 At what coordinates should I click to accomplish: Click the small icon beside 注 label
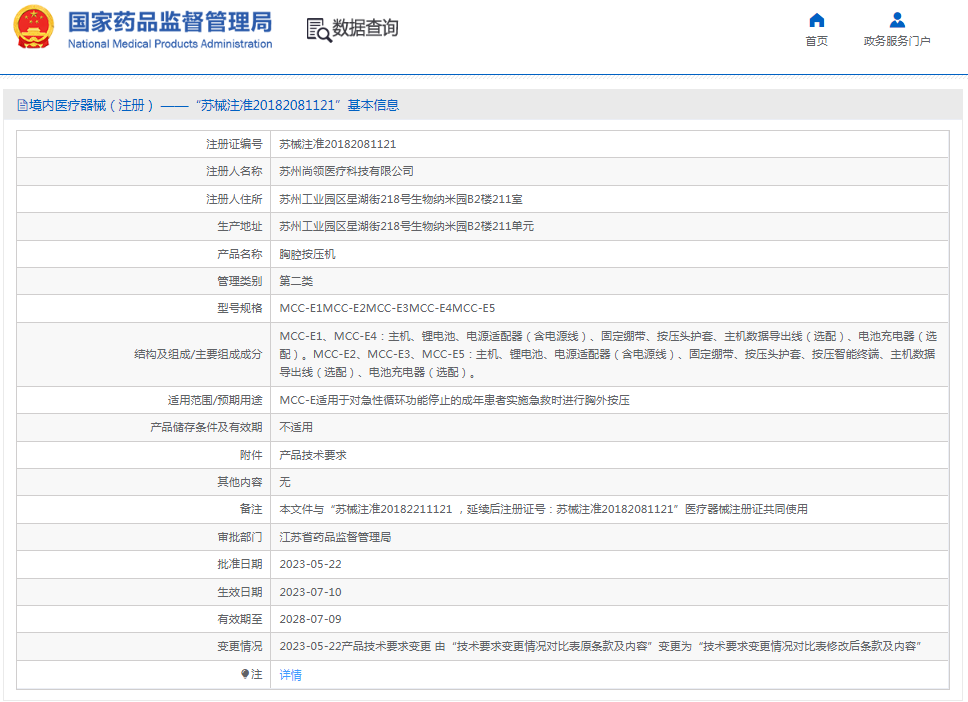click(x=245, y=674)
